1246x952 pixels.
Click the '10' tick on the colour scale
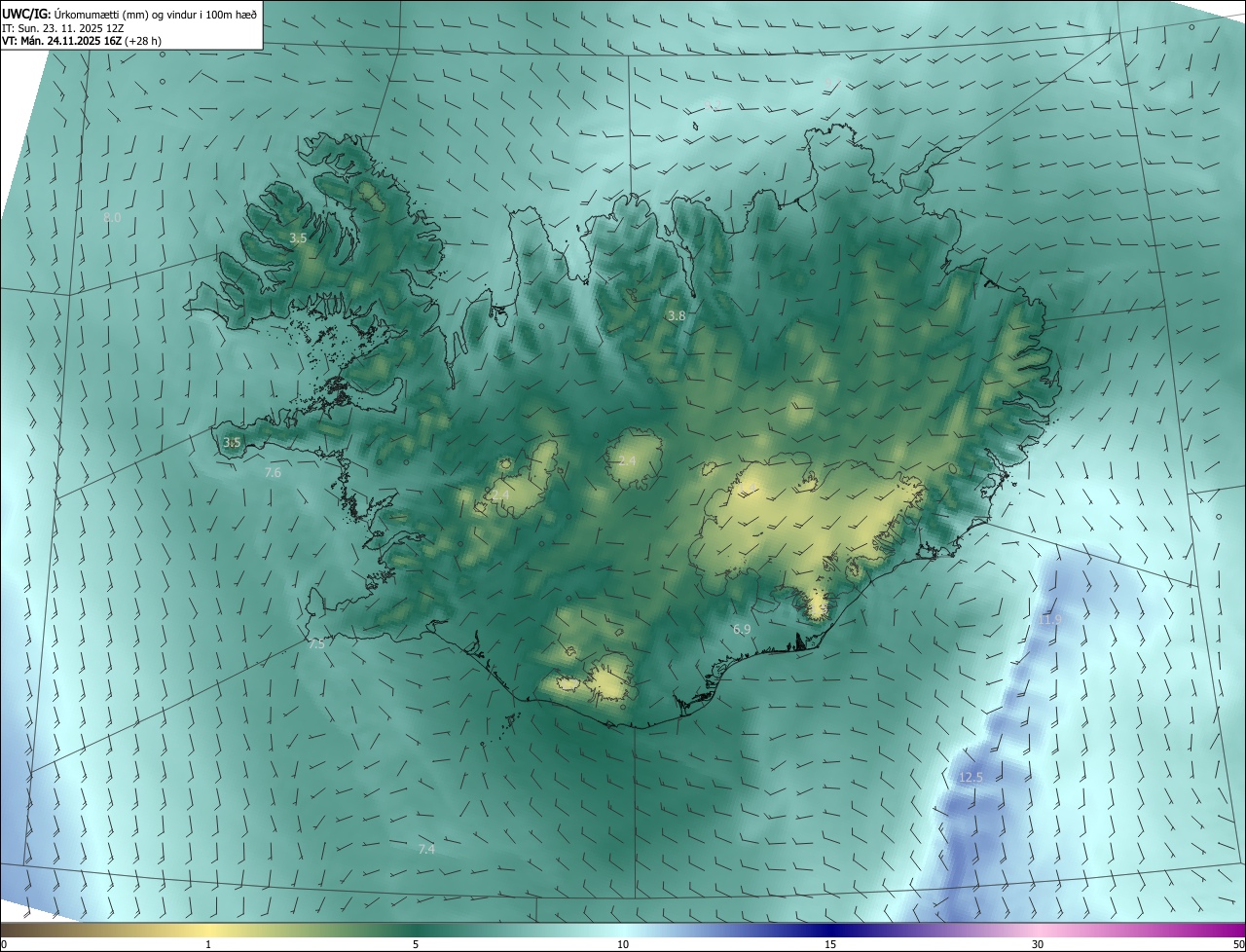coord(623,944)
